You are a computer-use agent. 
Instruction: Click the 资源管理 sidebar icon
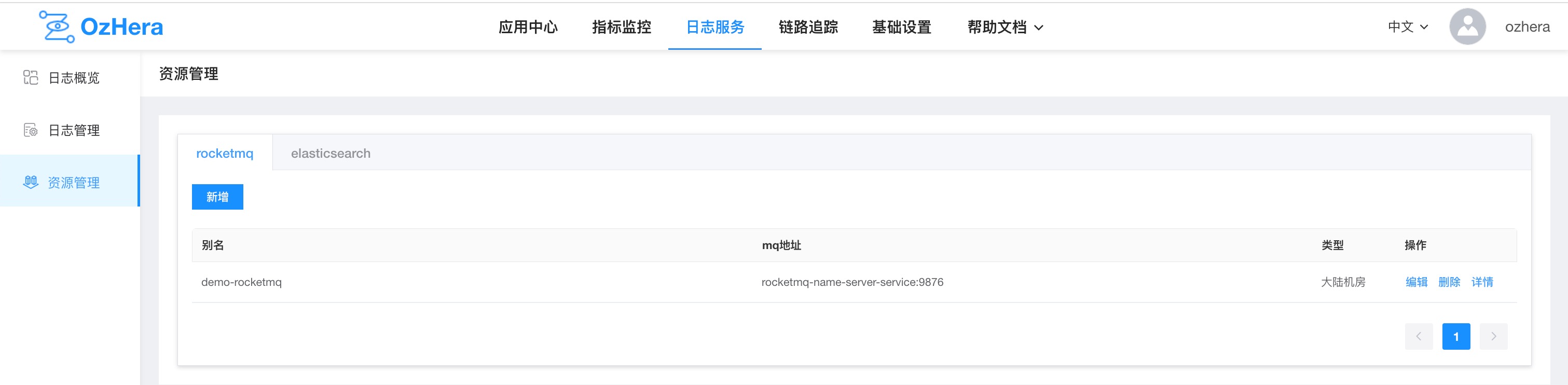[31, 182]
